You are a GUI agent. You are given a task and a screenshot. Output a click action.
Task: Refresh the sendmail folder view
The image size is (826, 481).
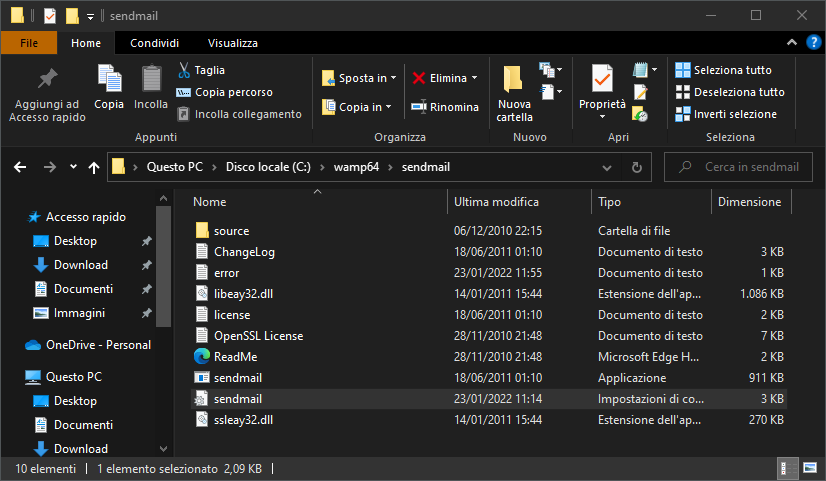click(637, 168)
